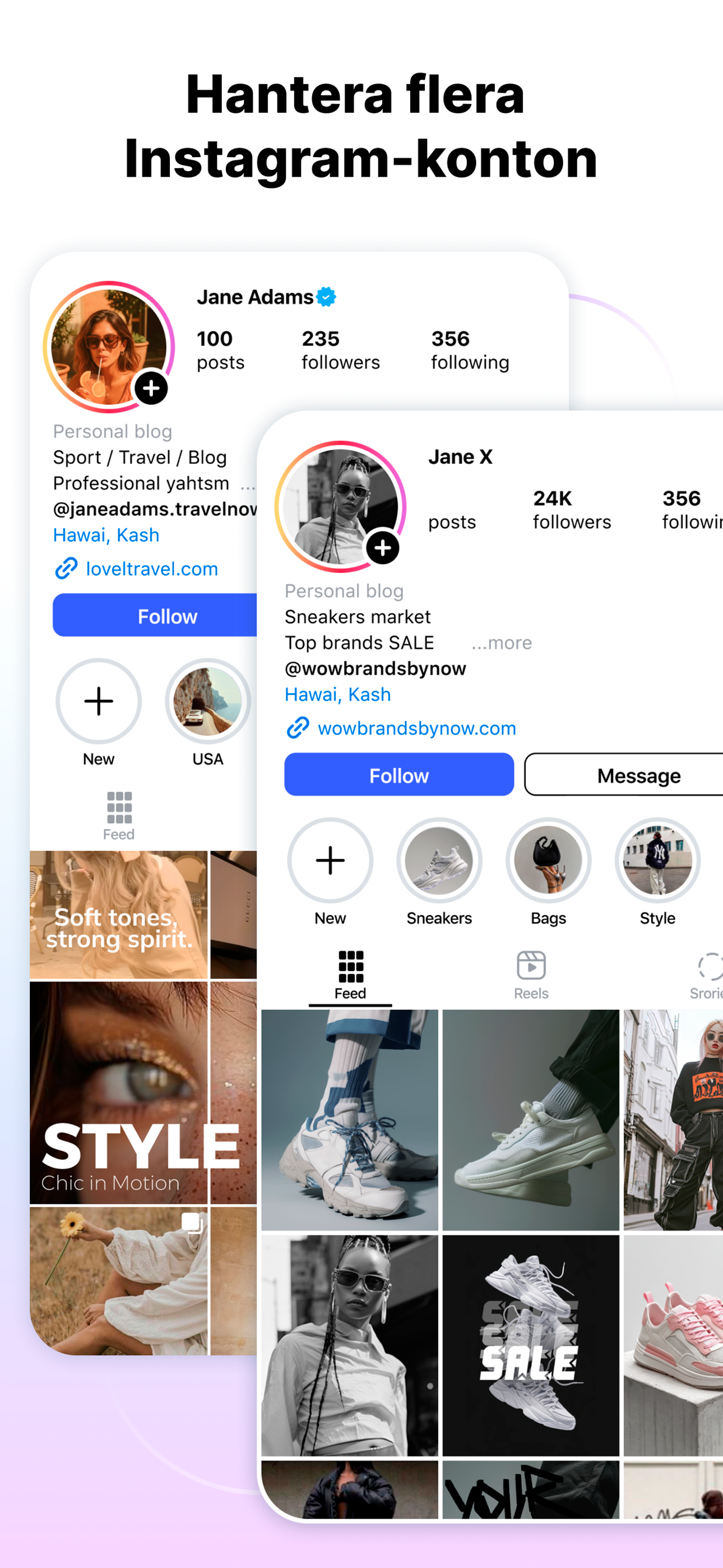Open the STYLE Chic in Motion post
Screen dimensions: 723x1568
[x=119, y=1092]
